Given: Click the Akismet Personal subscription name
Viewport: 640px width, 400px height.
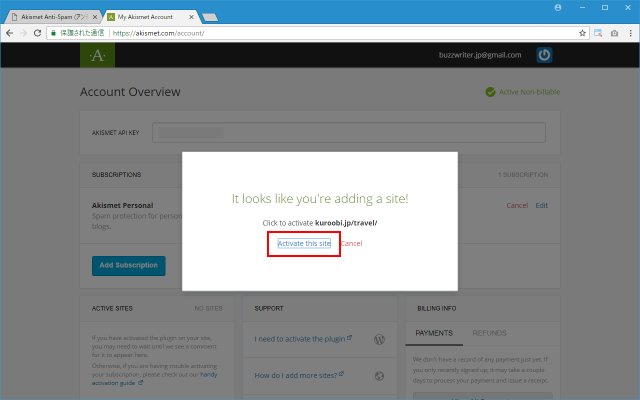Looking at the screenshot, I should (x=122, y=205).
